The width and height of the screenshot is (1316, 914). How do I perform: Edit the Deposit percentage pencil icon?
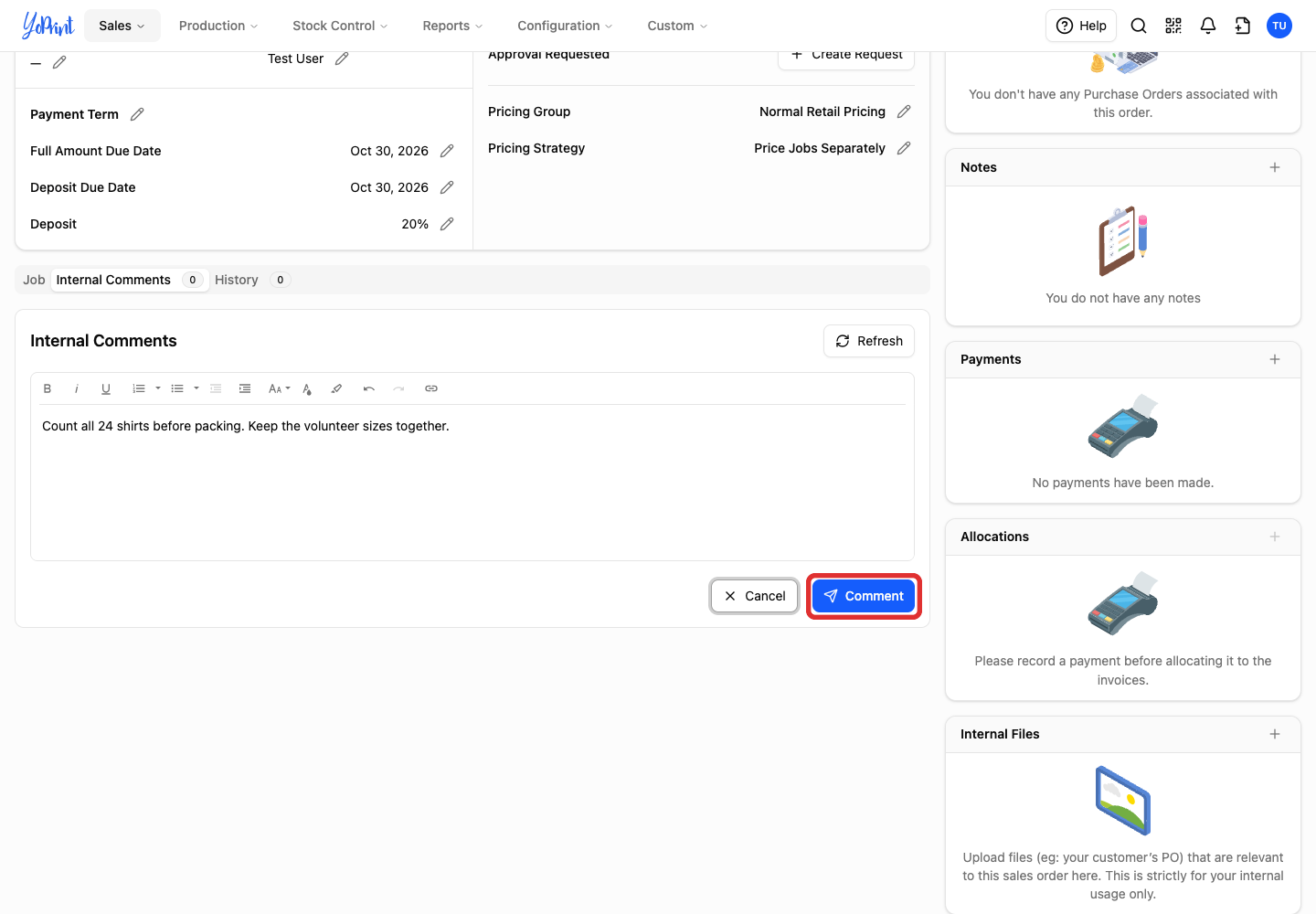click(447, 224)
